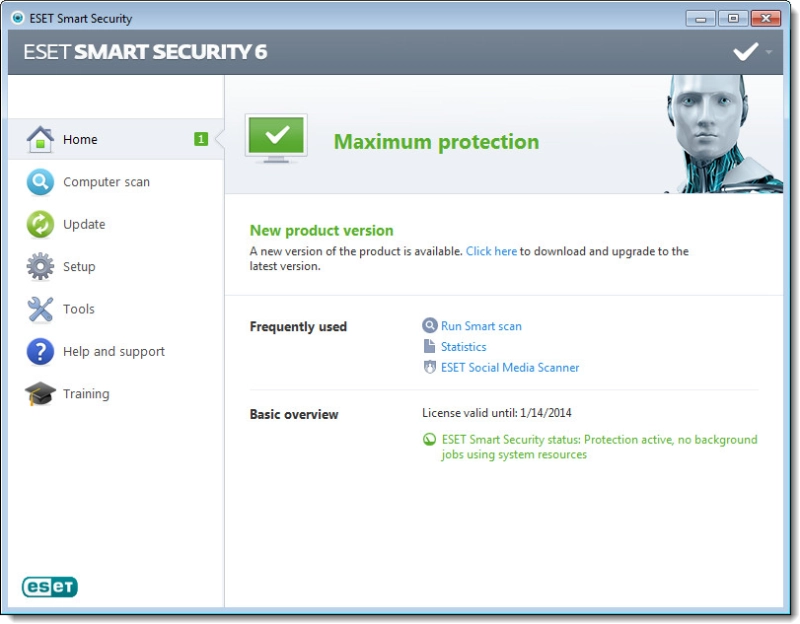
Task: Click the Home house icon
Action: pyautogui.click(x=40, y=139)
